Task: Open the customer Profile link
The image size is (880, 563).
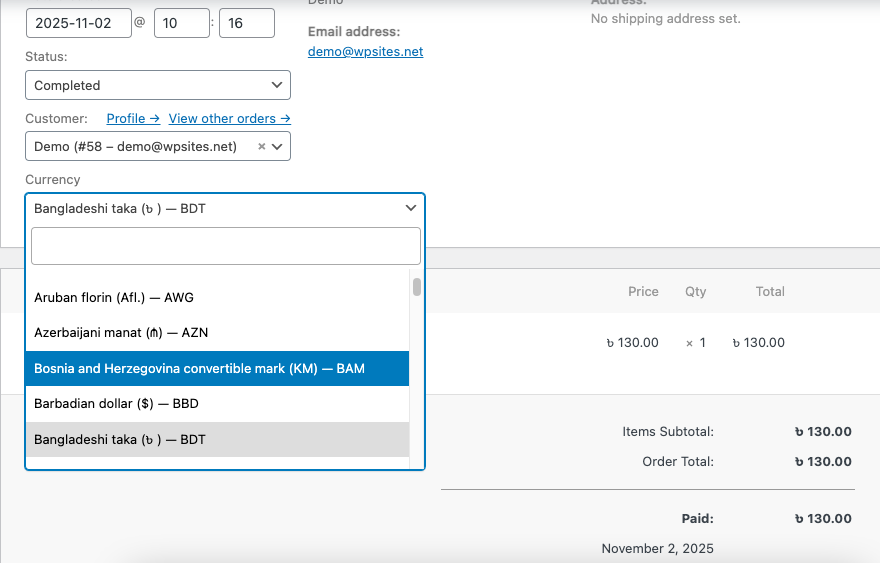Action: [x=133, y=118]
